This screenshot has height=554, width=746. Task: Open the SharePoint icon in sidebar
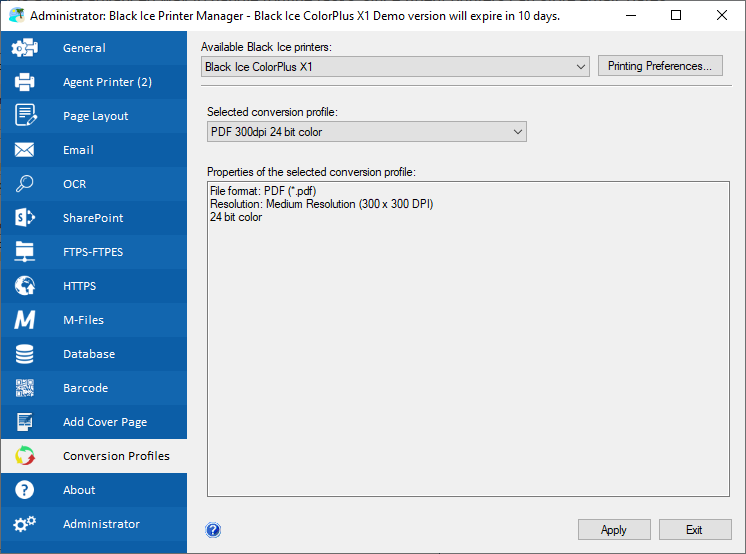point(25,218)
